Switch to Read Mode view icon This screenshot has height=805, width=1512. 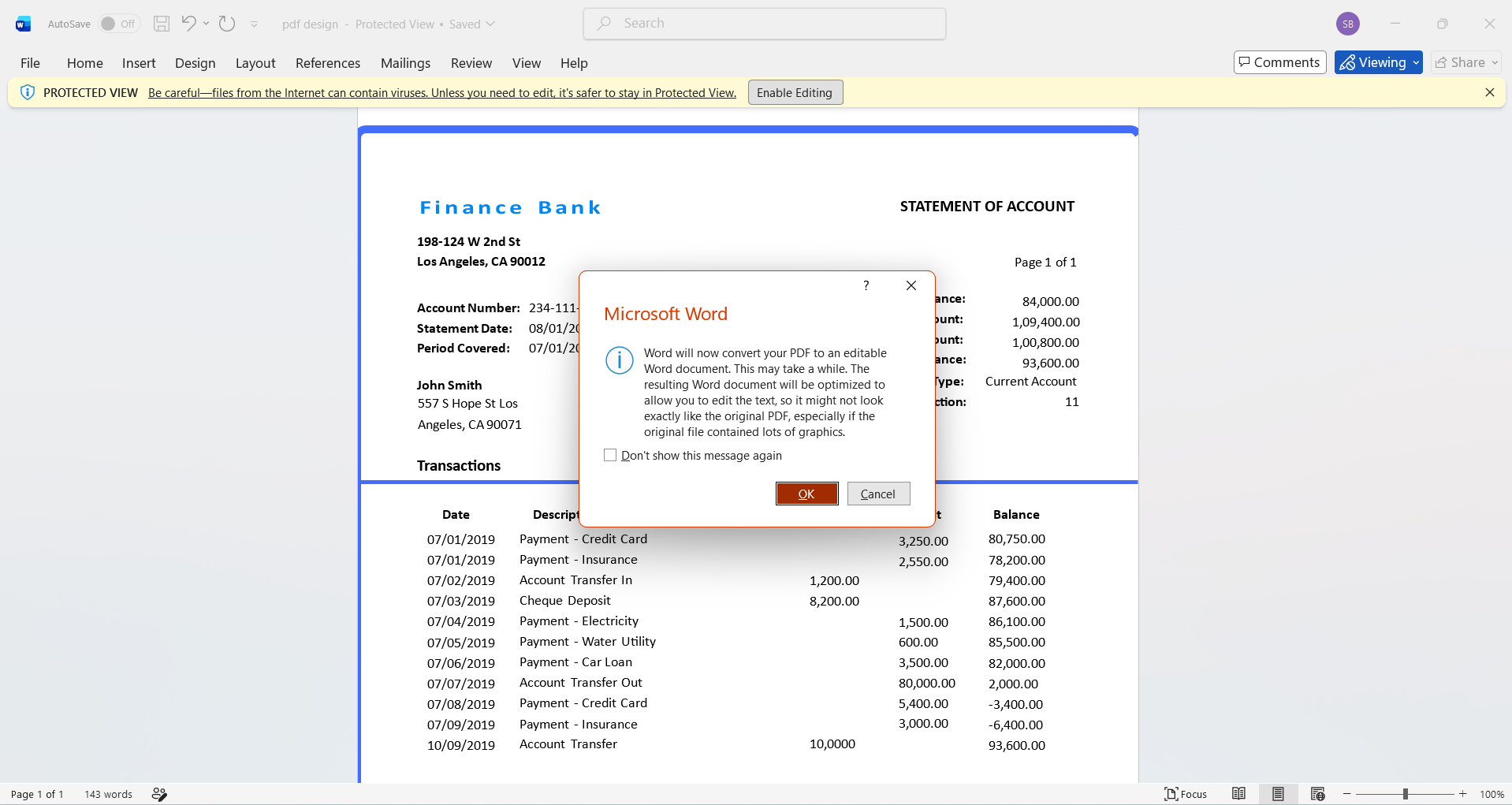[x=1239, y=794]
